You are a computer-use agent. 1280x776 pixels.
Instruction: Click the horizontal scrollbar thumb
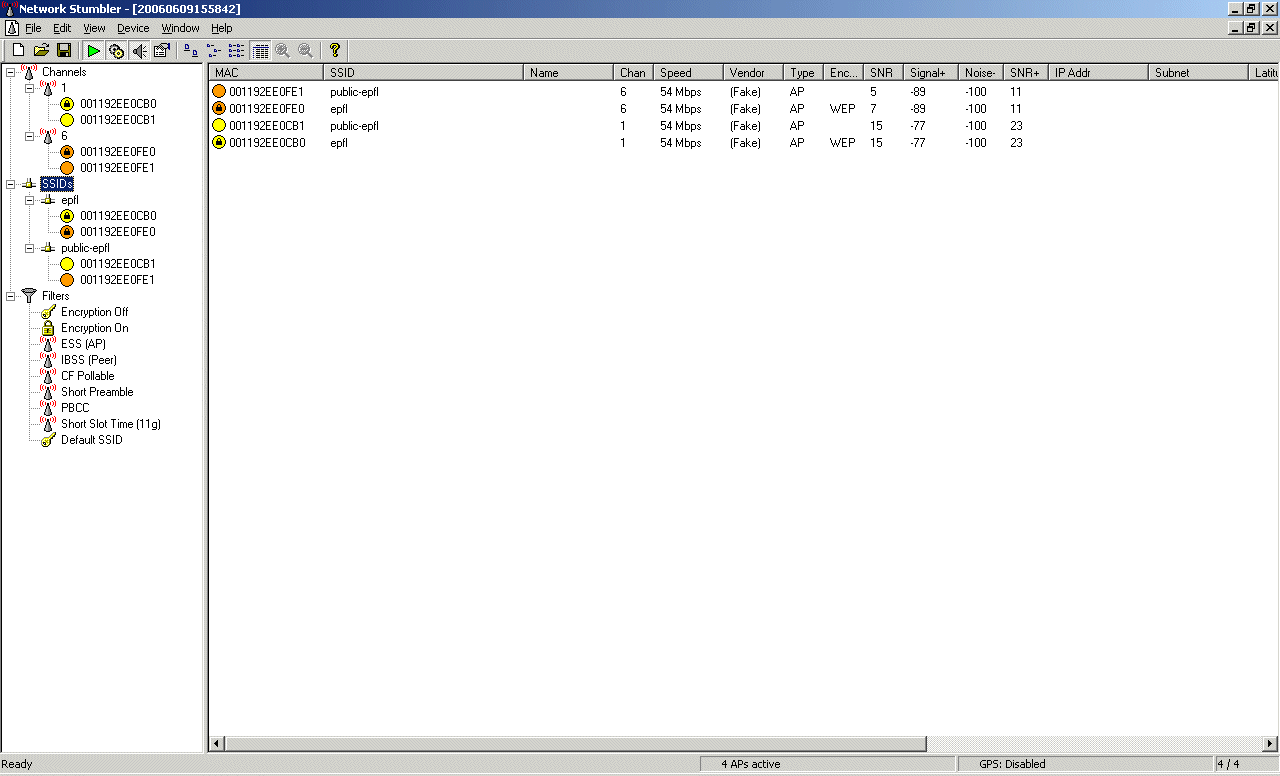[x=575, y=744]
